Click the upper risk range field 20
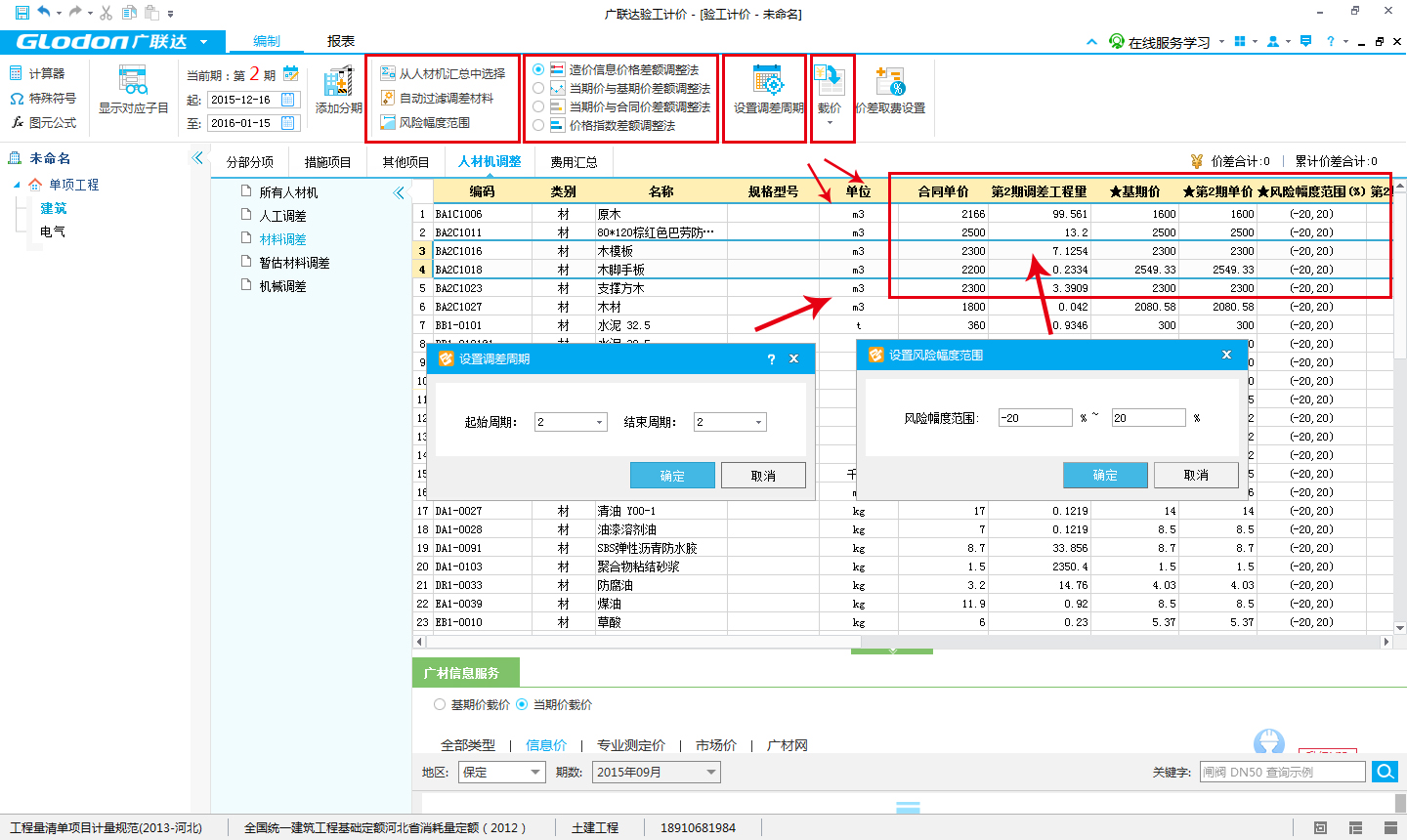The height and width of the screenshot is (840, 1407). tap(1148, 417)
